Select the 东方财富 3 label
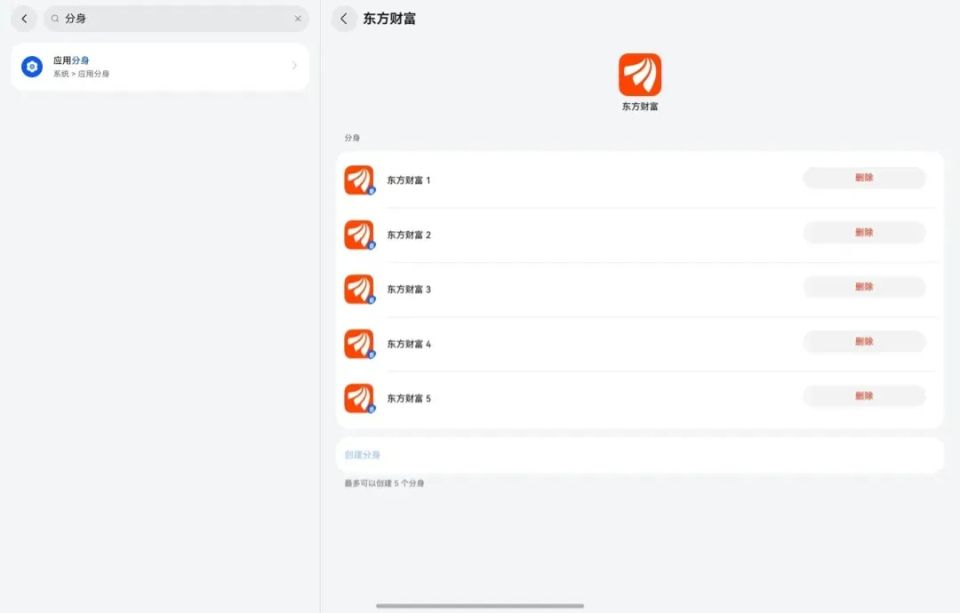 click(x=409, y=289)
